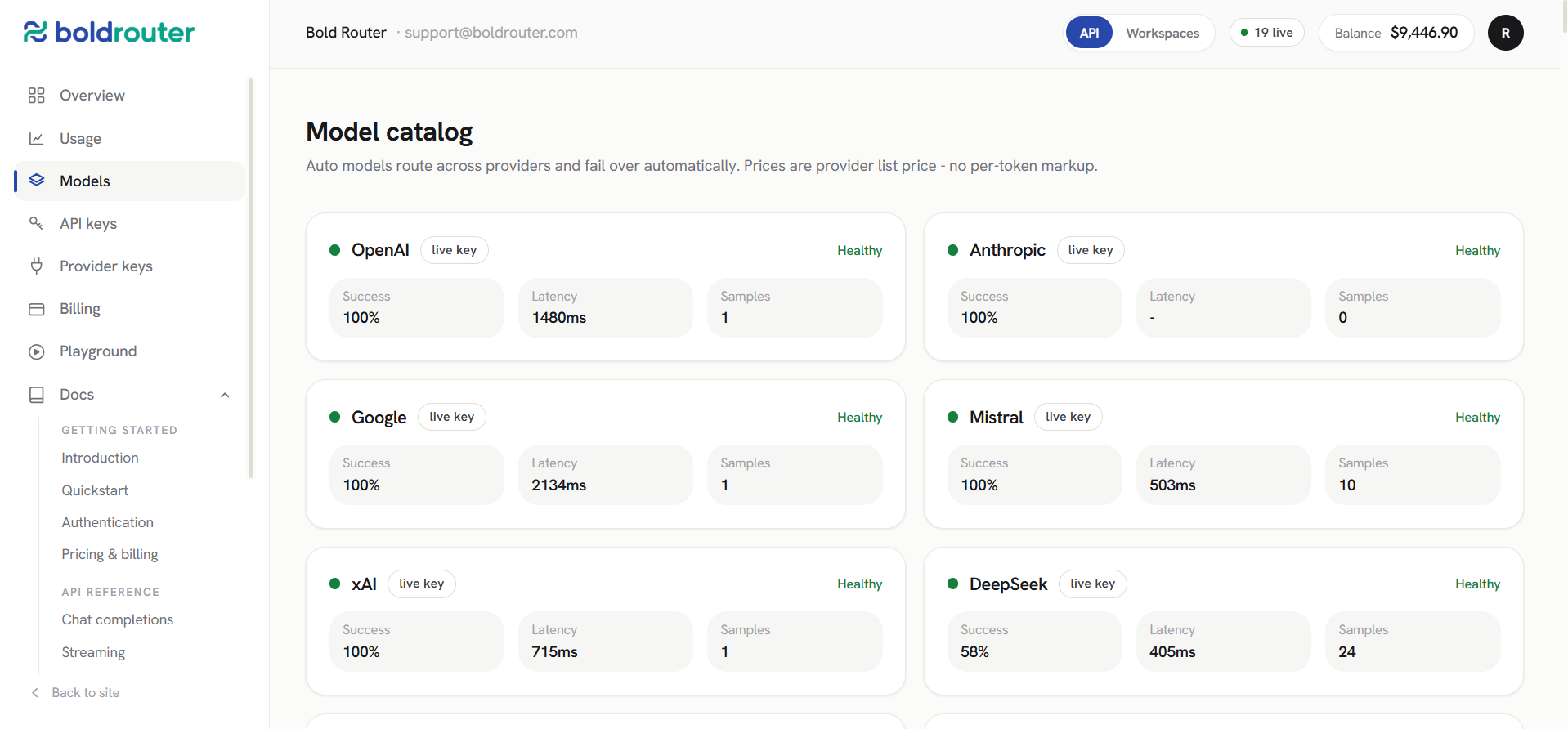
Task: Click the sidebar scrollbar
Action: (x=250, y=278)
